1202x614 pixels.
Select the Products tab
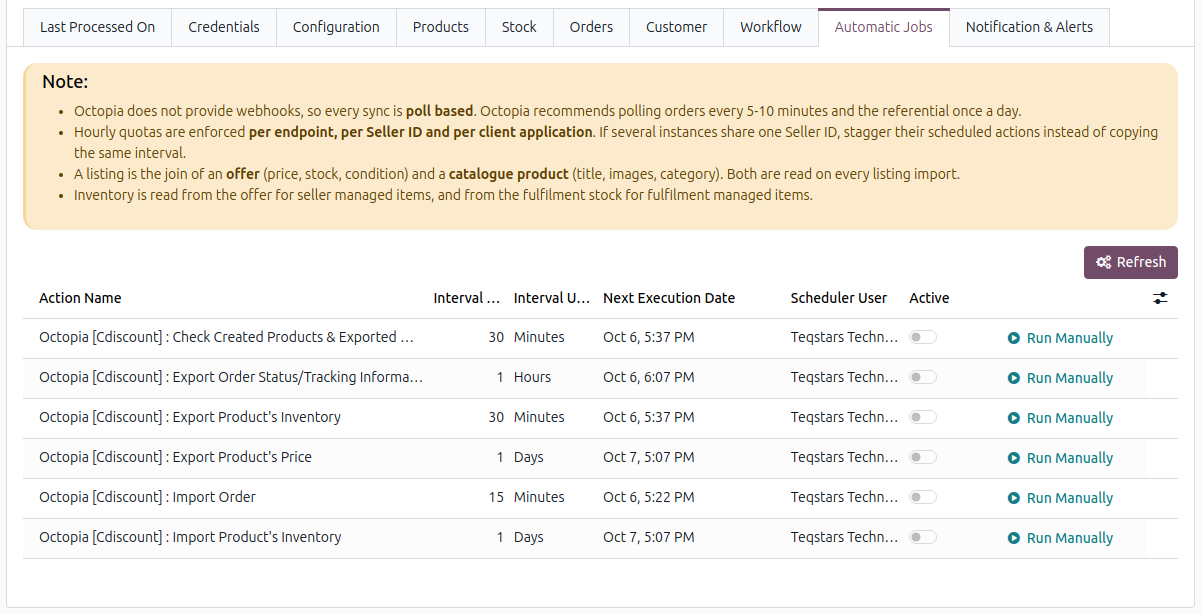pos(441,27)
